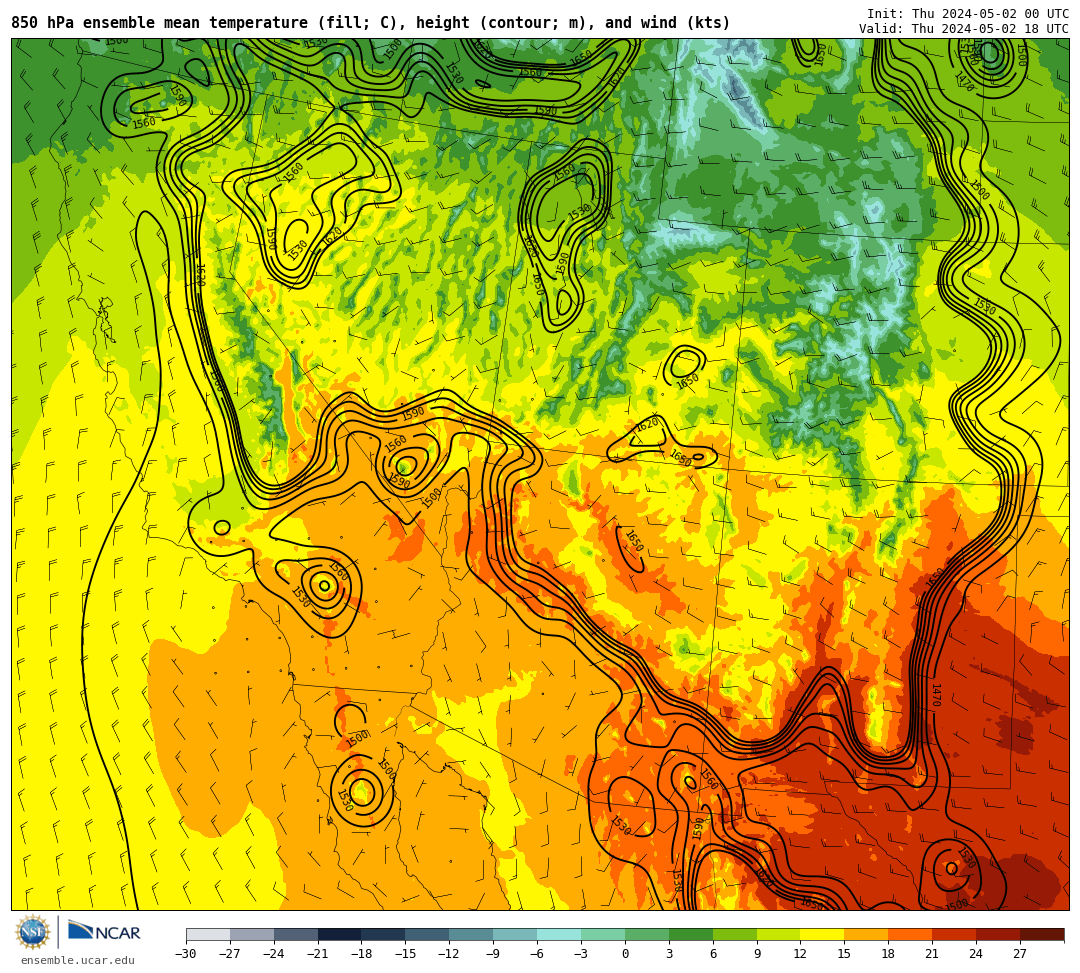This screenshot has height=973, width=1080.
Task: Click the 'Valid: Thu 2024-05-02 18 UTC' line
Action: click(964, 29)
